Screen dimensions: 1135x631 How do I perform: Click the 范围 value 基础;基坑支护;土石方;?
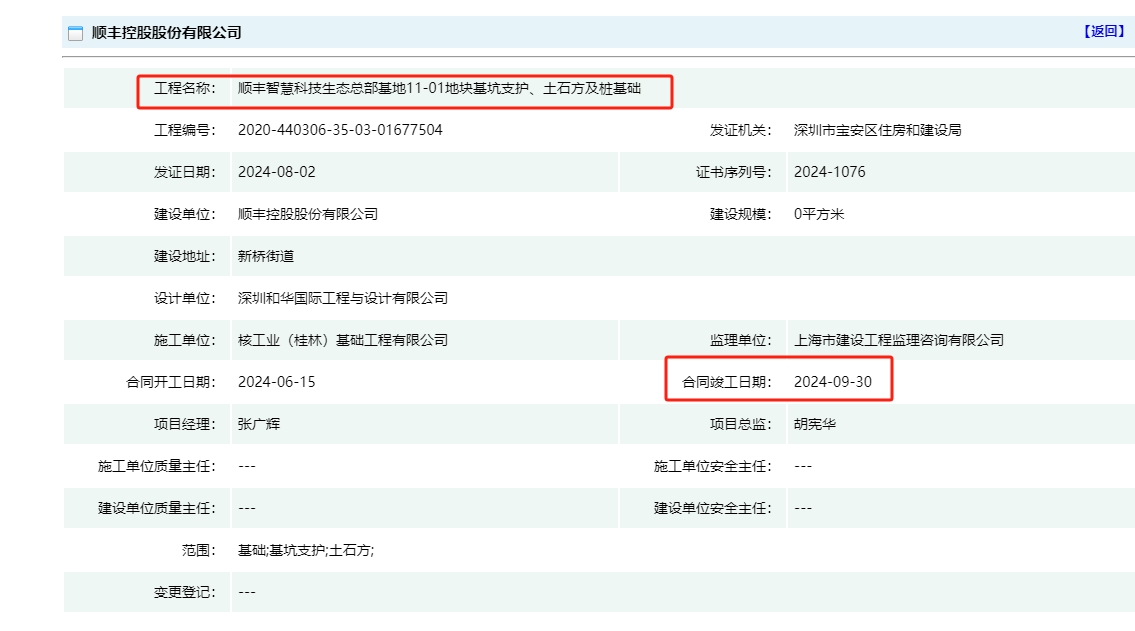pos(305,550)
